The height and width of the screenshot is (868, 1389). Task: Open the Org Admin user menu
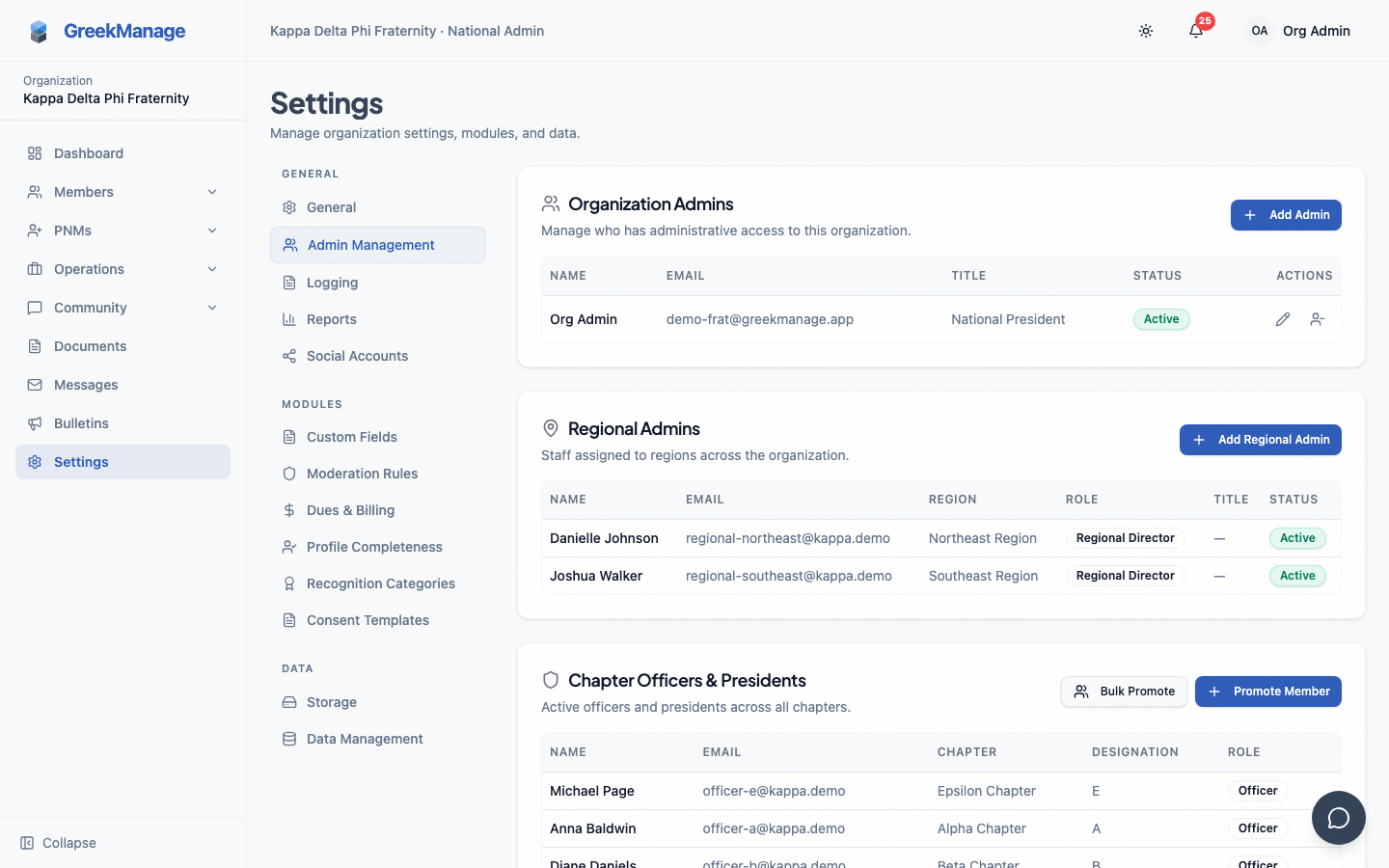click(x=1298, y=31)
